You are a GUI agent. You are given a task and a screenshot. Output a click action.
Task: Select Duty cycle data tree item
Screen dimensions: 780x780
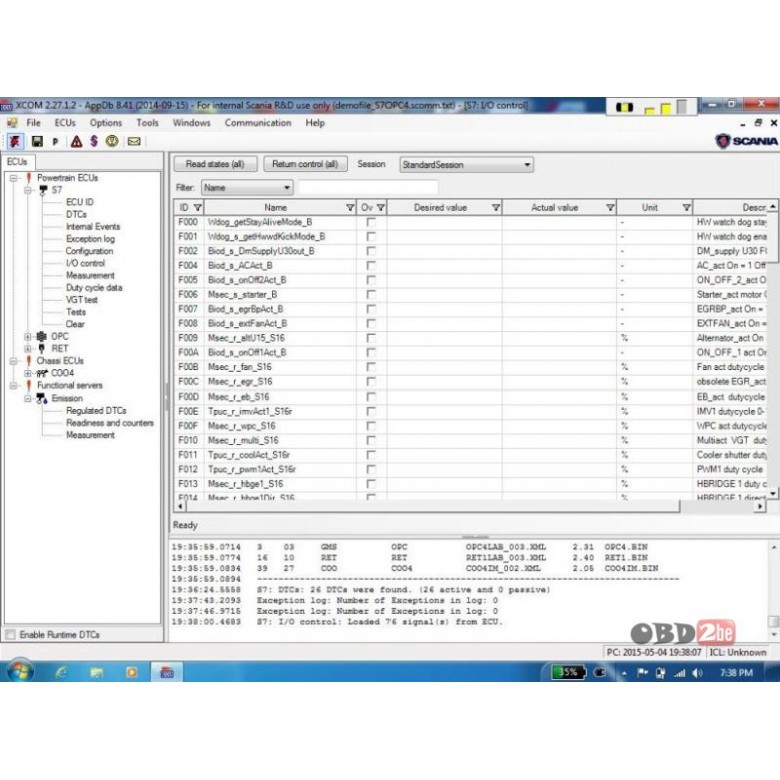(94, 288)
